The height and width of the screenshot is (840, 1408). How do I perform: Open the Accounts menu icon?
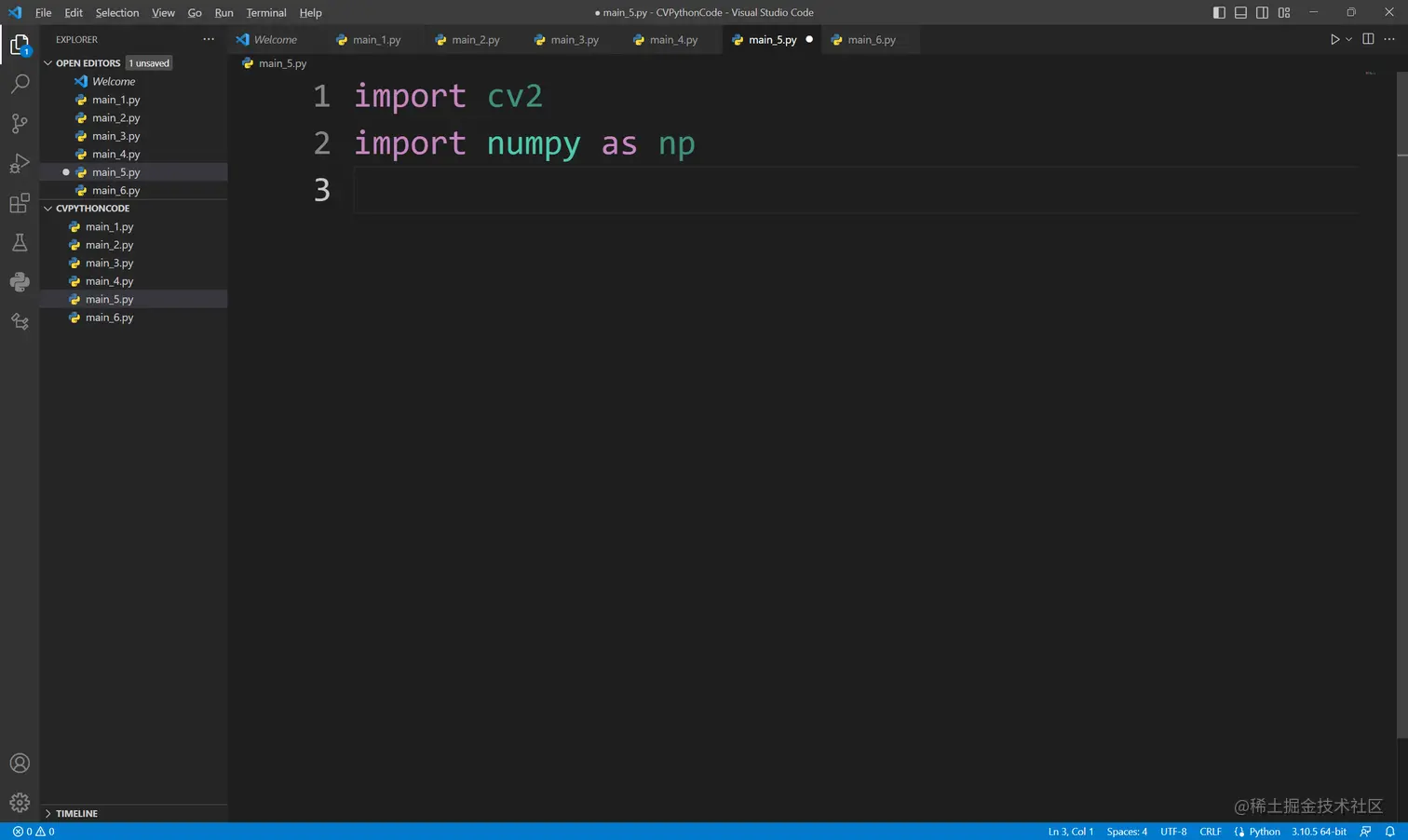tap(20, 764)
